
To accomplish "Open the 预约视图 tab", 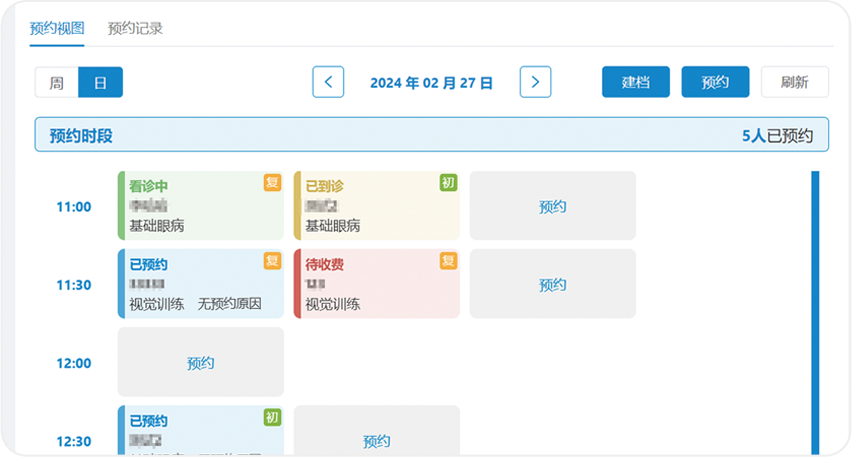I will coord(58,28).
